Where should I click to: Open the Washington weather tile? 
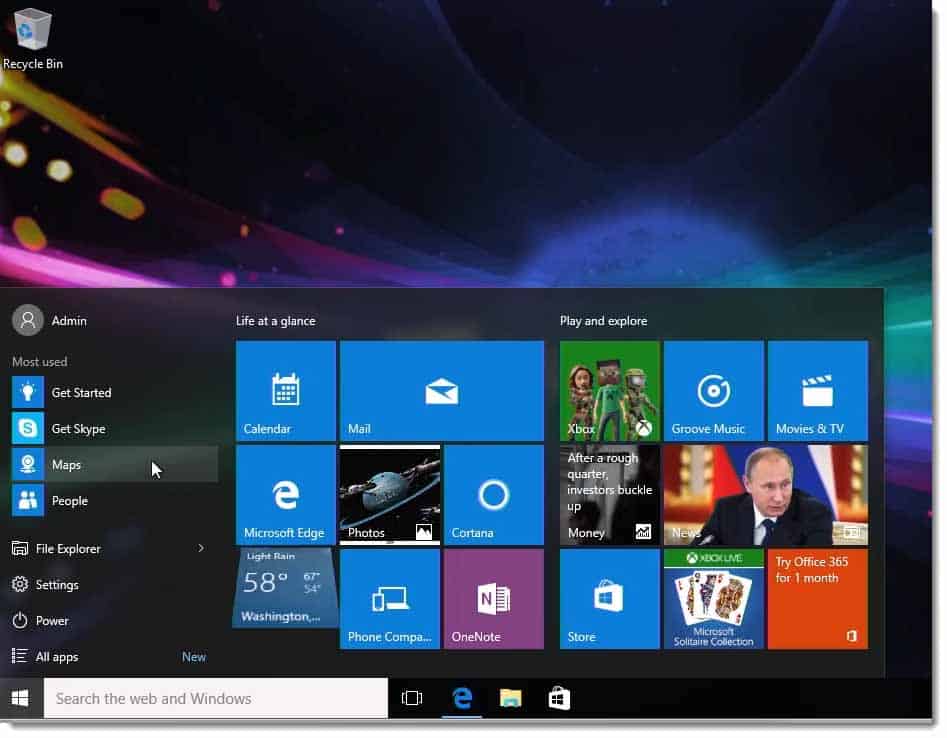(x=286, y=588)
